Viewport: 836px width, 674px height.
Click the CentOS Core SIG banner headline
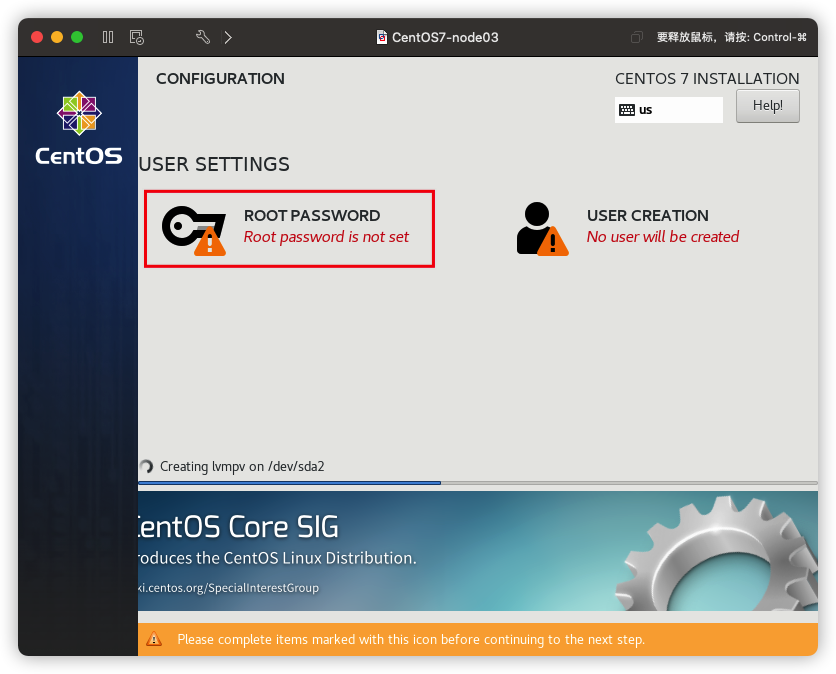[238, 527]
